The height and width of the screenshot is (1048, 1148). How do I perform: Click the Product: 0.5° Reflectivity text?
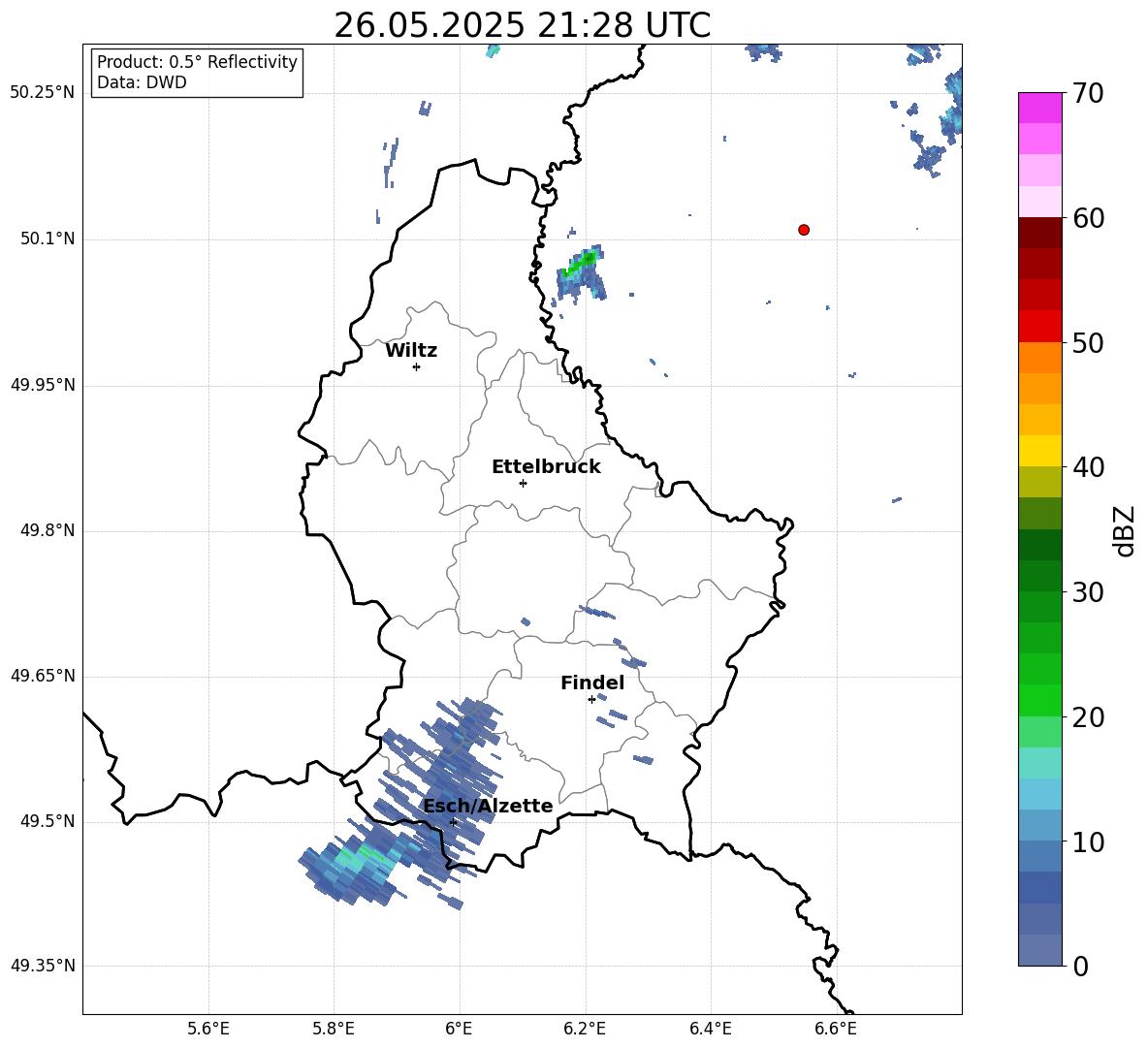[197, 62]
